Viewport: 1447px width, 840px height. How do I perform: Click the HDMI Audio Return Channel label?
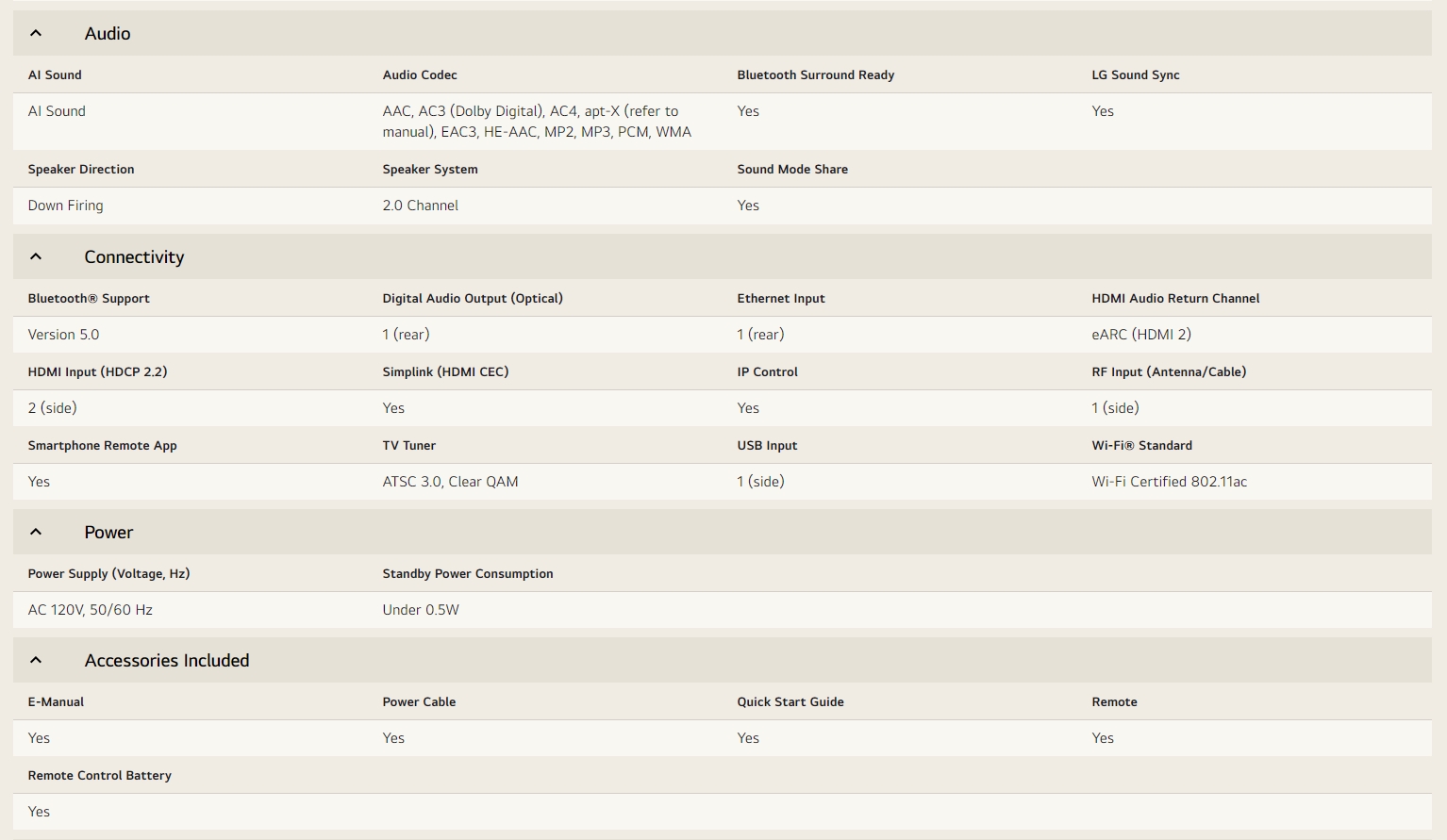click(x=1175, y=299)
